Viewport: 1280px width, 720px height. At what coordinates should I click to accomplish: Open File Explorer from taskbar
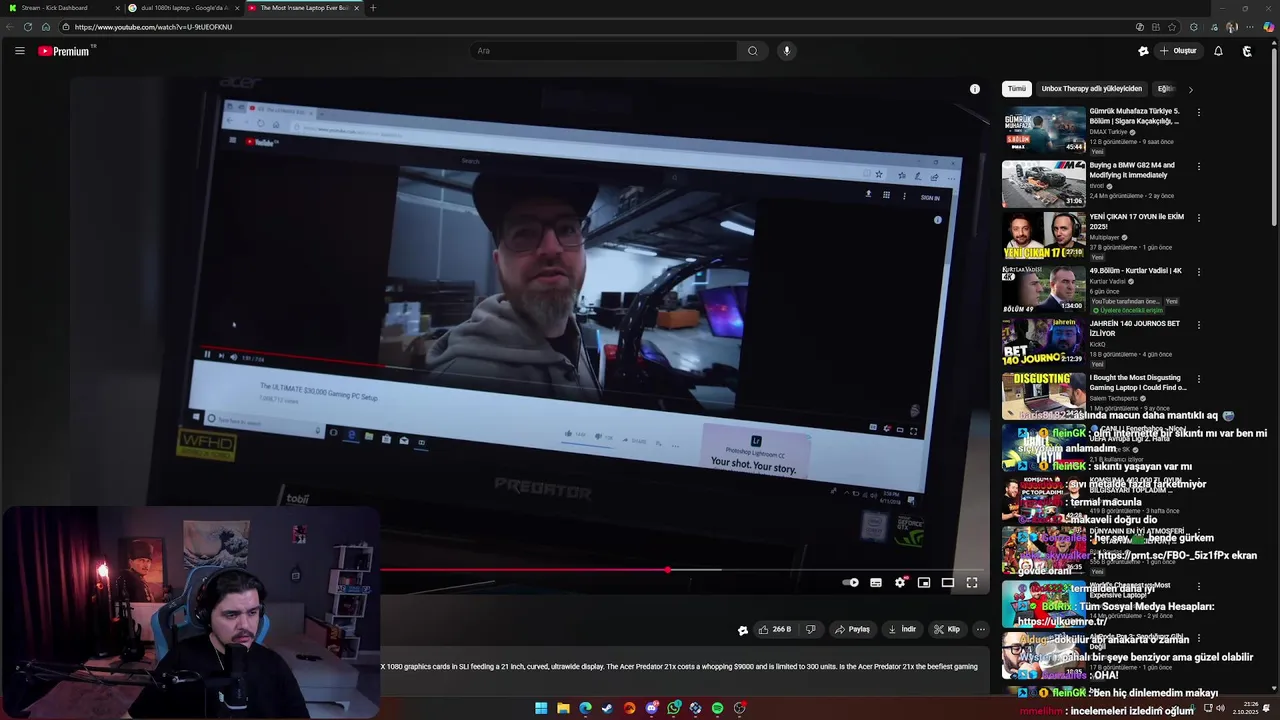(x=563, y=708)
